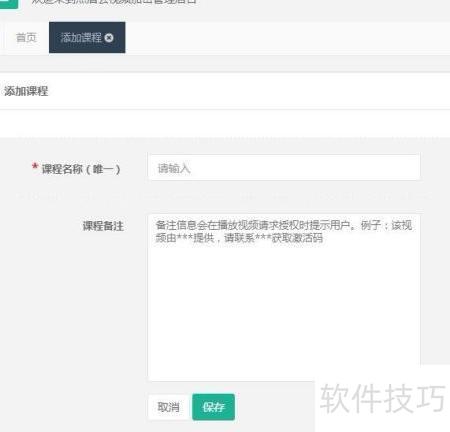Click into the 课程备注 textarea
Screen dimensions: 450x432
(284, 297)
